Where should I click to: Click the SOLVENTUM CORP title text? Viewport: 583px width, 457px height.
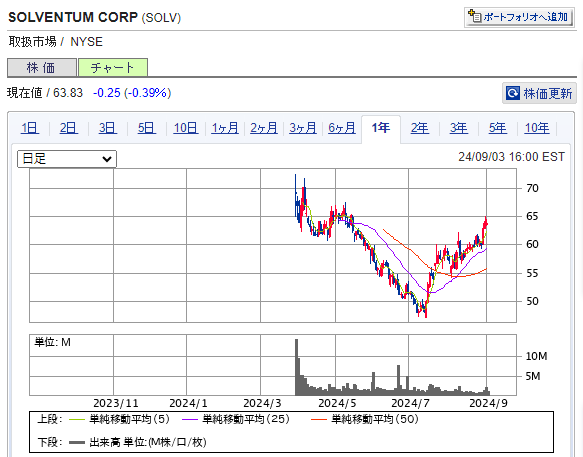[73, 17]
